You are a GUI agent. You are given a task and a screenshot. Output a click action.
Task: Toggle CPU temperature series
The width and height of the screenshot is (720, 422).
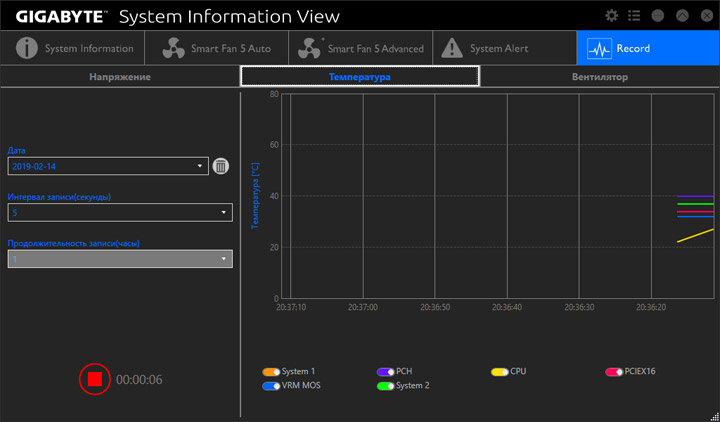click(x=500, y=372)
